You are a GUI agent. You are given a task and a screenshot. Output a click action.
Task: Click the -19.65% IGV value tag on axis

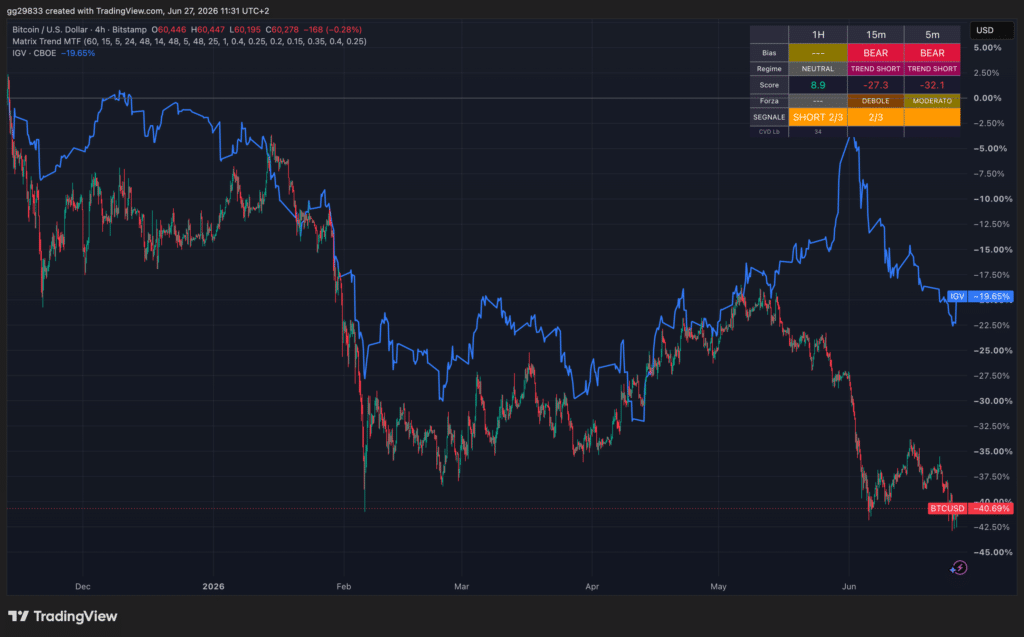[x=991, y=296]
